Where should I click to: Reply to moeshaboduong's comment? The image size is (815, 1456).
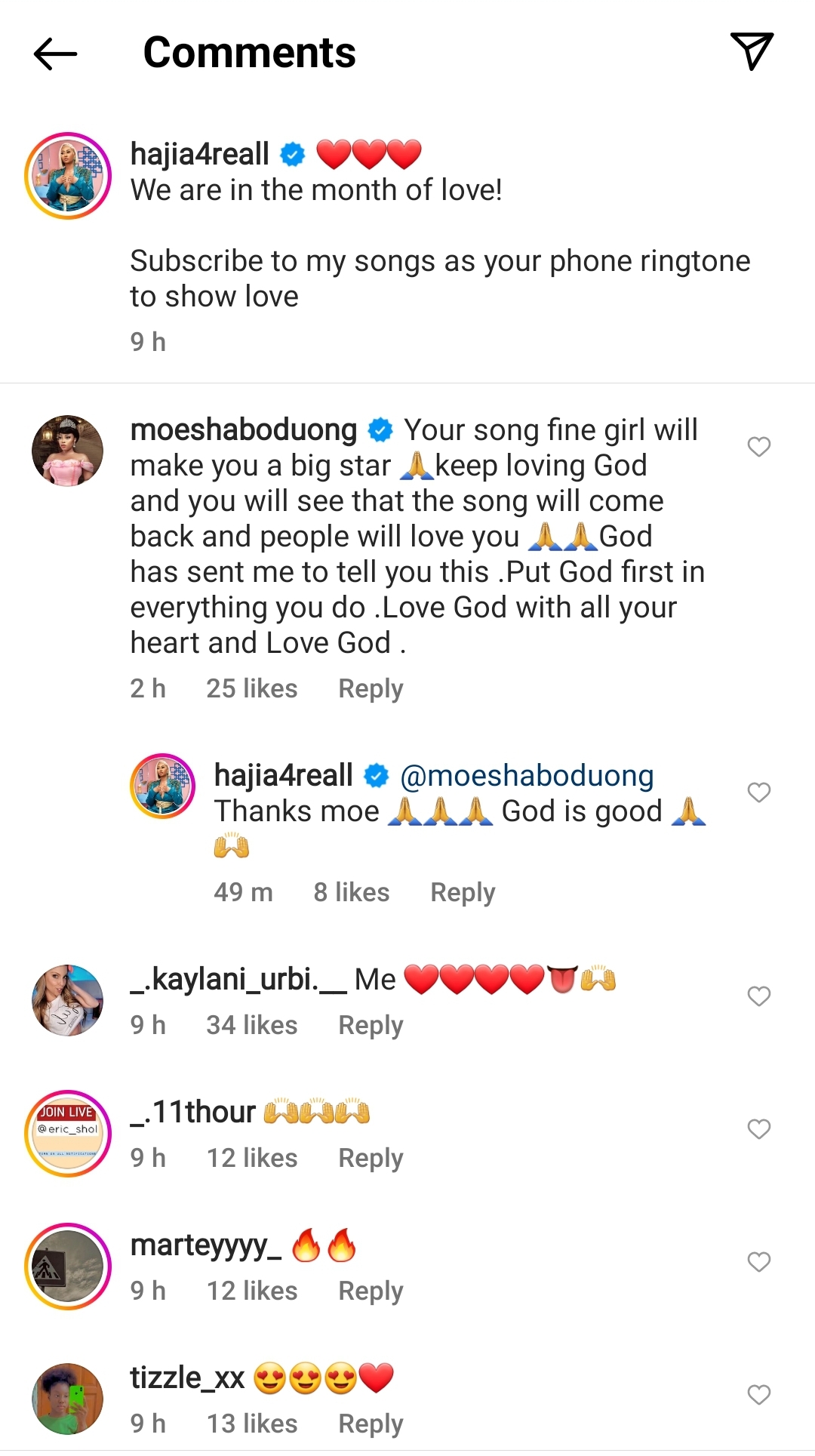371,688
